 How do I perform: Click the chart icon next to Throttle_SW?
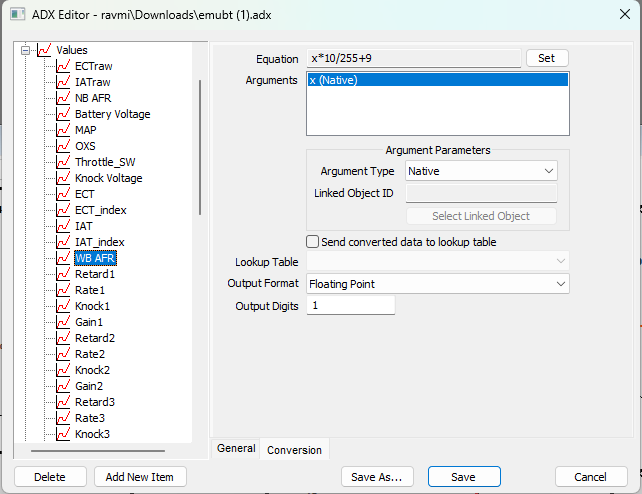pyautogui.click(x=64, y=162)
